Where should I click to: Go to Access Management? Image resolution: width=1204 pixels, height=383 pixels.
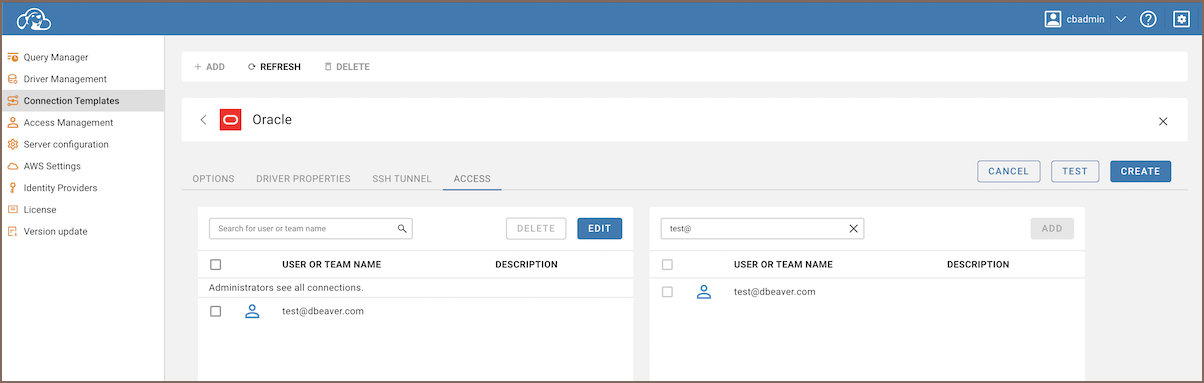68,123
